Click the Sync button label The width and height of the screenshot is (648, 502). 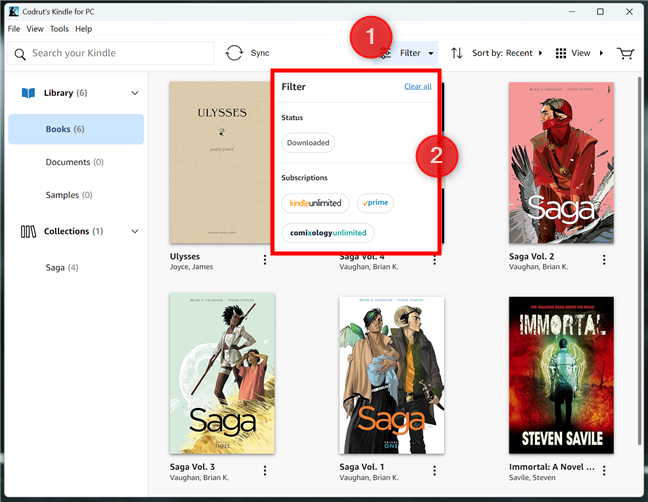(x=260, y=53)
